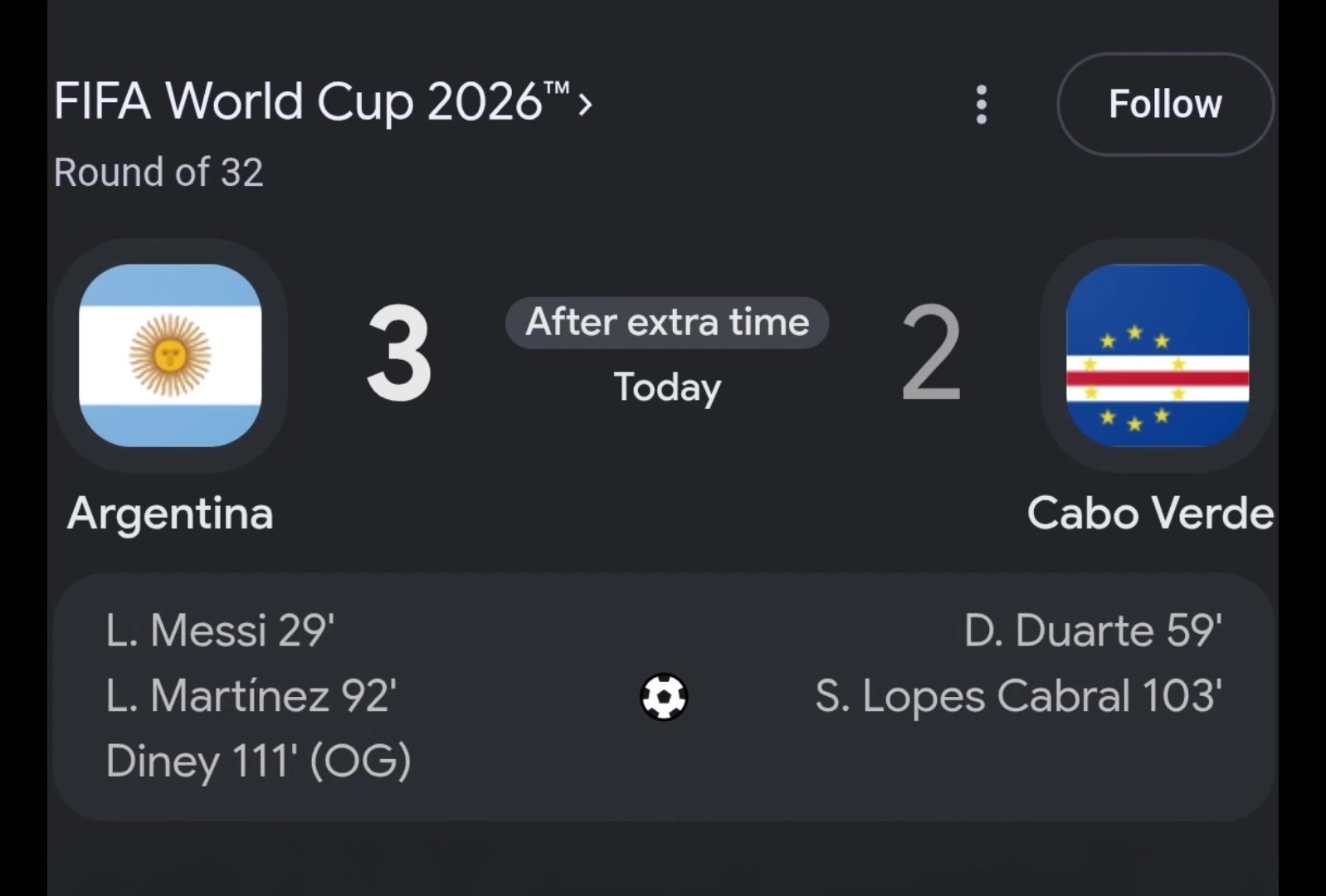1326x896 pixels.
Task: Tap the Cabo Verde flag icon
Action: pos(1158,356)
